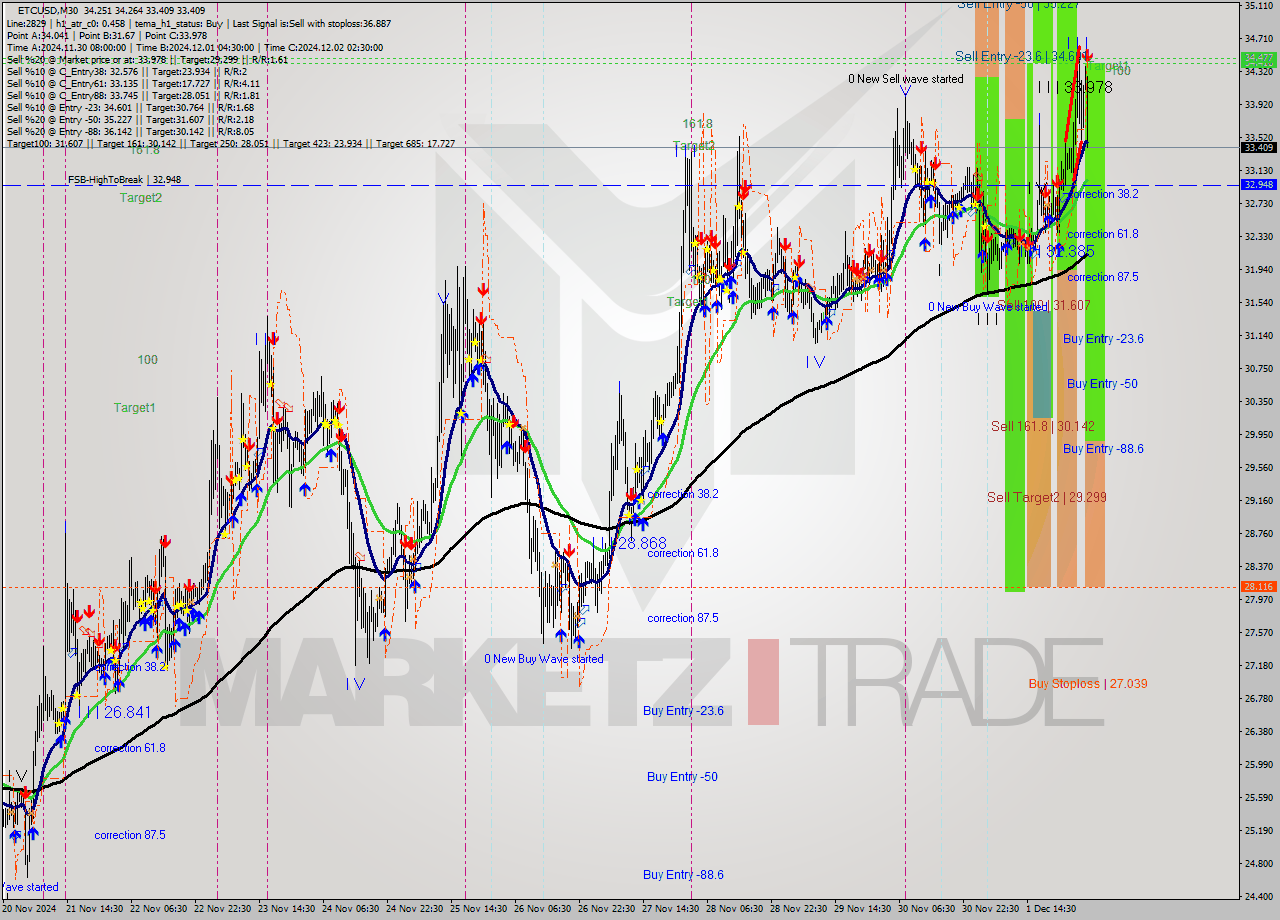This screenshot has width=1280, height=920.
Task: Select the 'Sell %20 @ Market price' line
Action: click(147, 59)
